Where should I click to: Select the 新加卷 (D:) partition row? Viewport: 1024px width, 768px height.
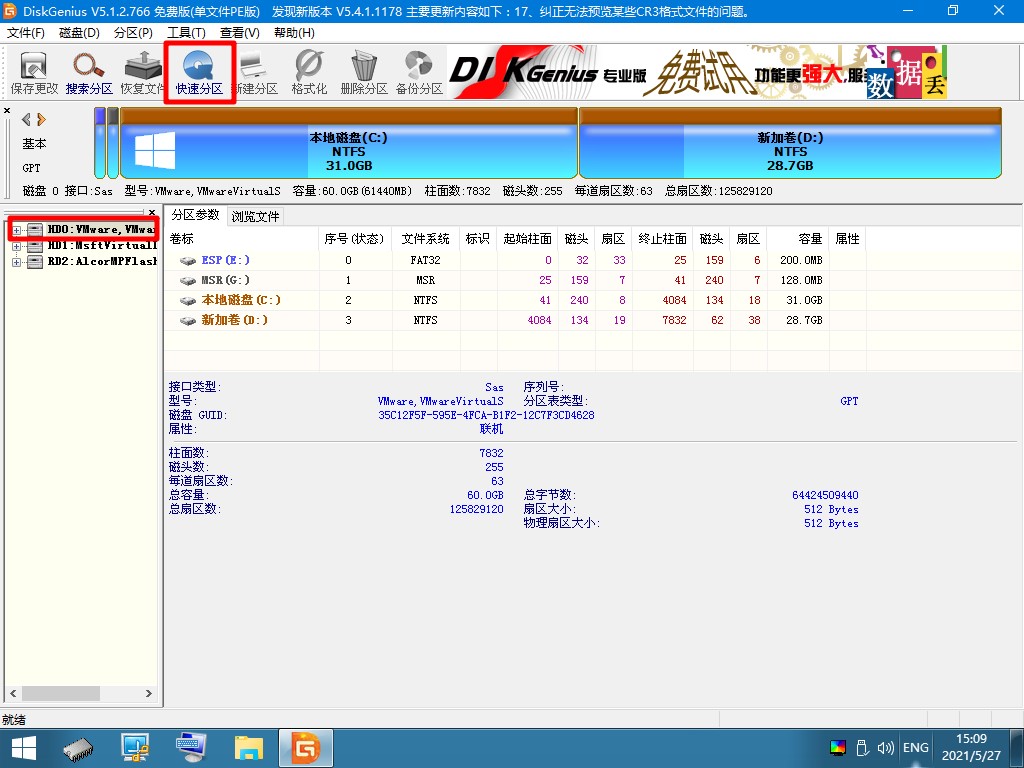coord(516,320)
